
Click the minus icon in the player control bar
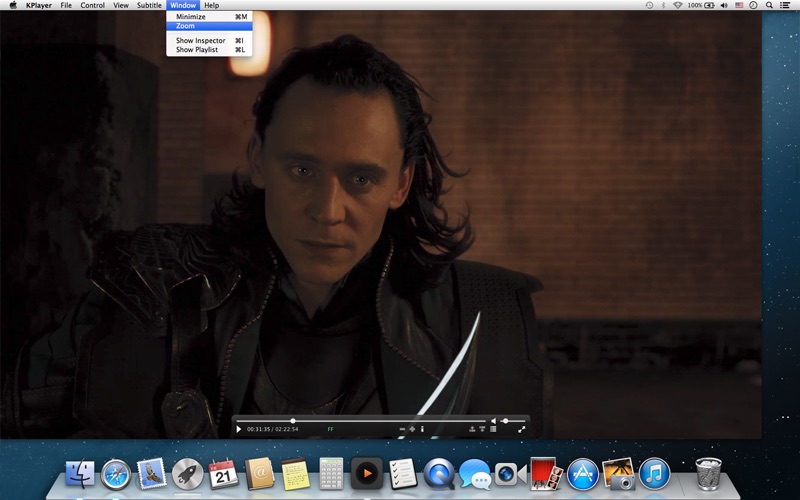coord(402,429)
